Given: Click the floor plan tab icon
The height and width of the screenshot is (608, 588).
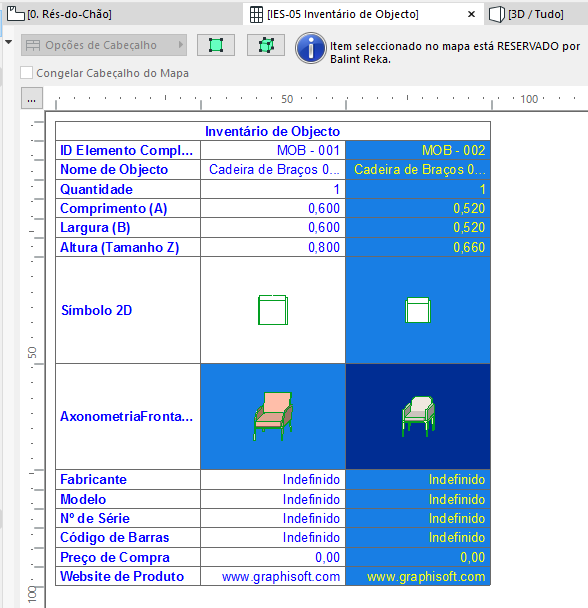Looking at the screenshot, I should point(16,14).
